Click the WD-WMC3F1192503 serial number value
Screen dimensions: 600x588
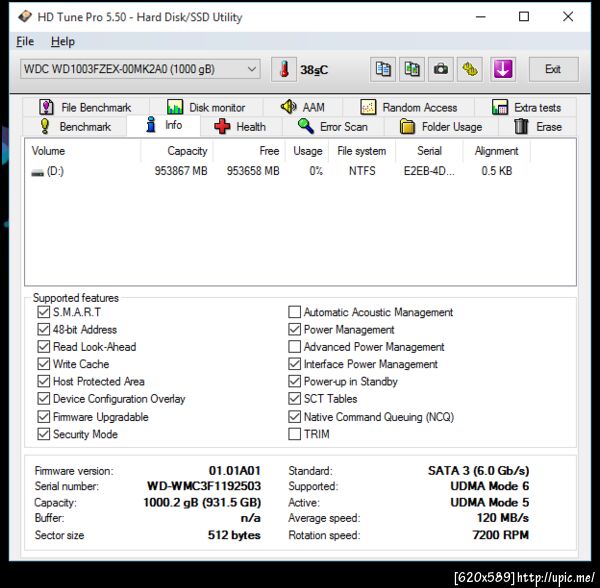pyautogui.click(x=204, y=486)
